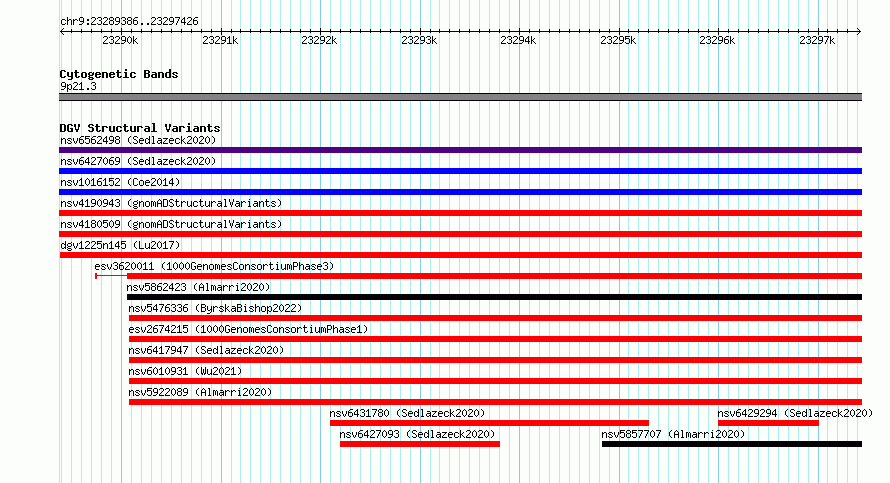
Task: Select the red dgv1225n145 variant bar
Action: [460, 255]
